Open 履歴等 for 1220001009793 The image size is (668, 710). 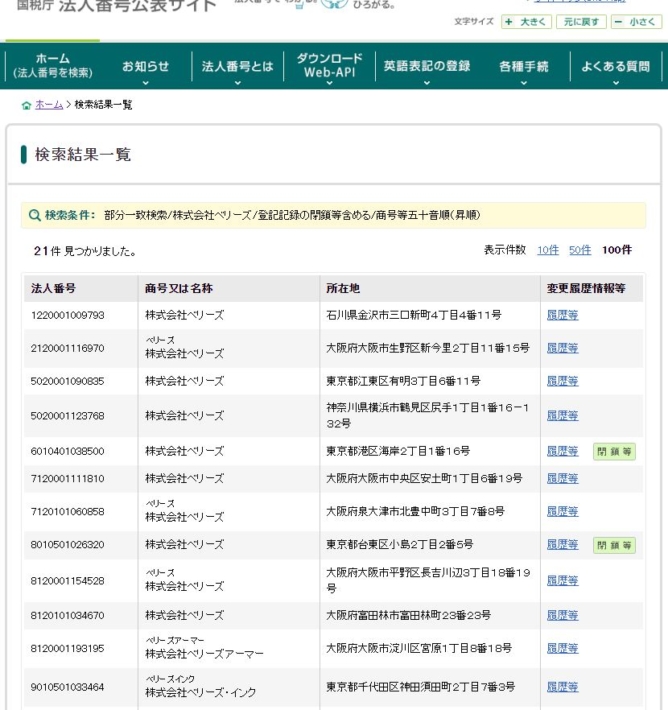tap(562, 315)
